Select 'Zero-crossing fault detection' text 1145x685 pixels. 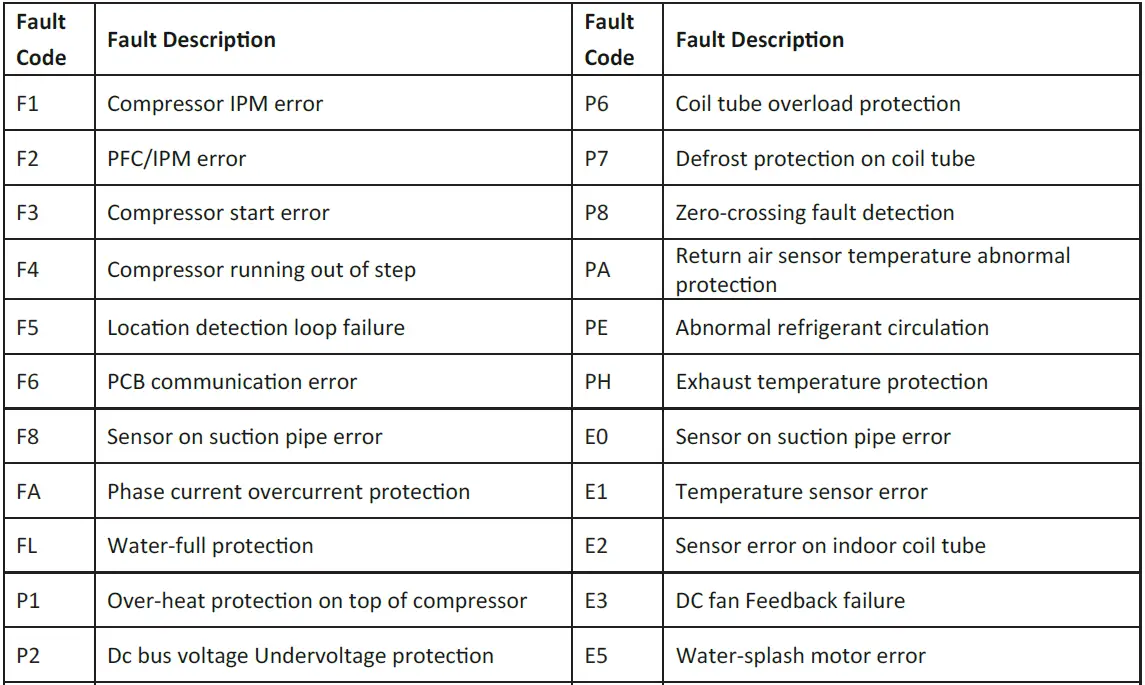pos(814,213)
